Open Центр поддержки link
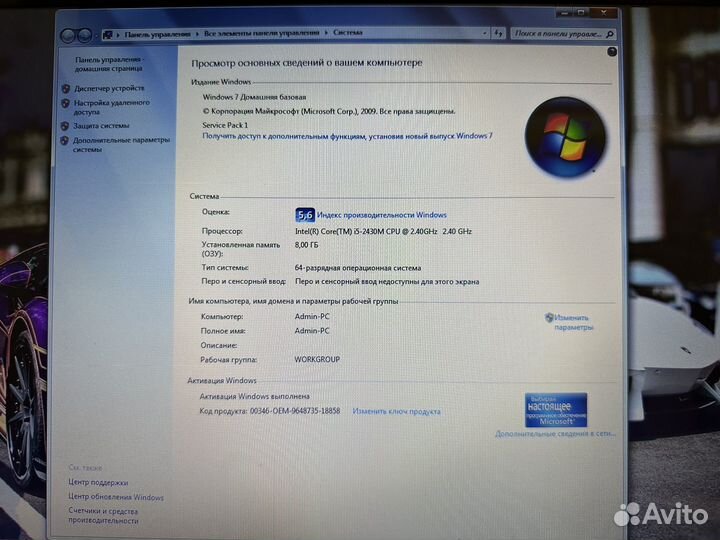The height and width of the screenshot is (540, 720). [x=98, y=482]
